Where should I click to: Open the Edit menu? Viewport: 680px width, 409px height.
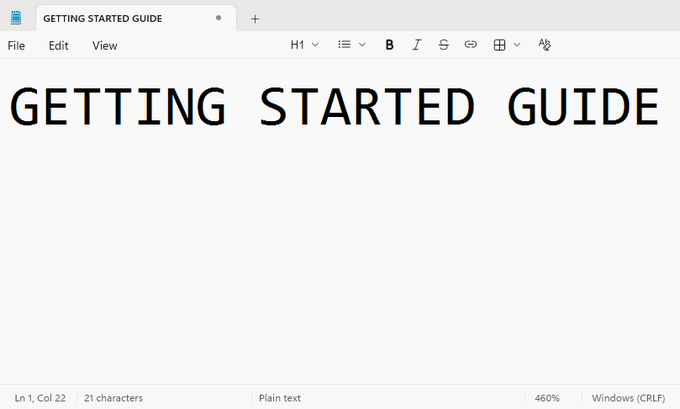point(59,46)
